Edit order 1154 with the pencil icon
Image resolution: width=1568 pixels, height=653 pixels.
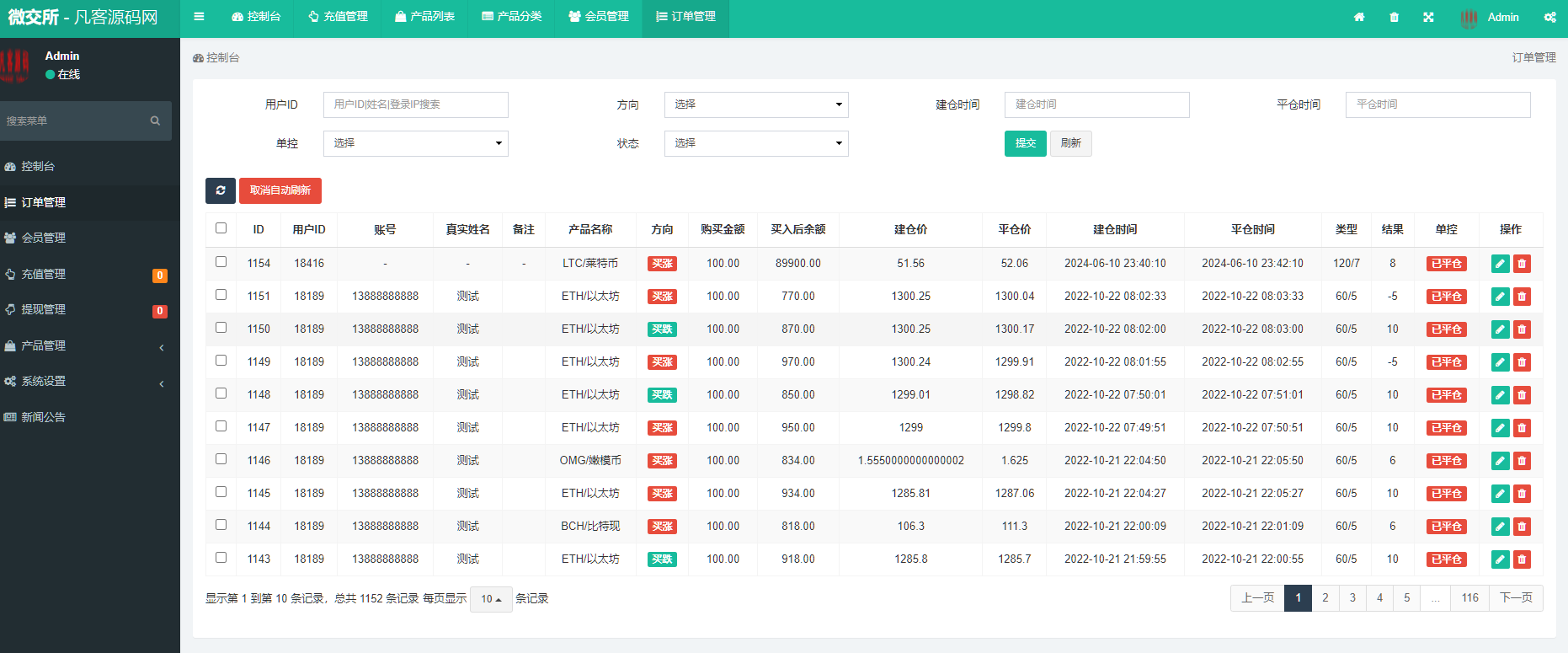1500,264
